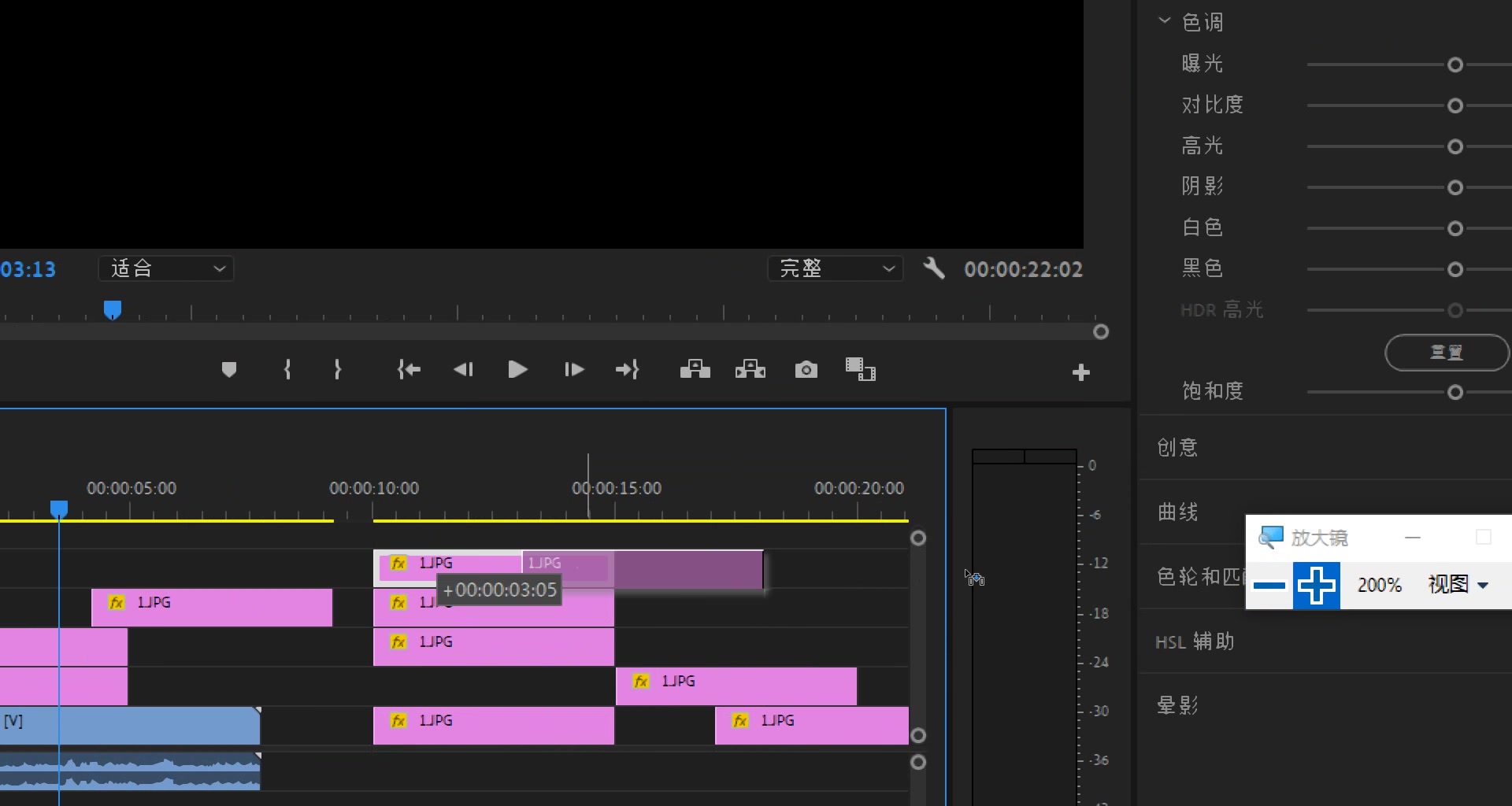The height and width of the screenshot is (806, 1512).
Task: Click the Extract icon
Action: [750, 369]
